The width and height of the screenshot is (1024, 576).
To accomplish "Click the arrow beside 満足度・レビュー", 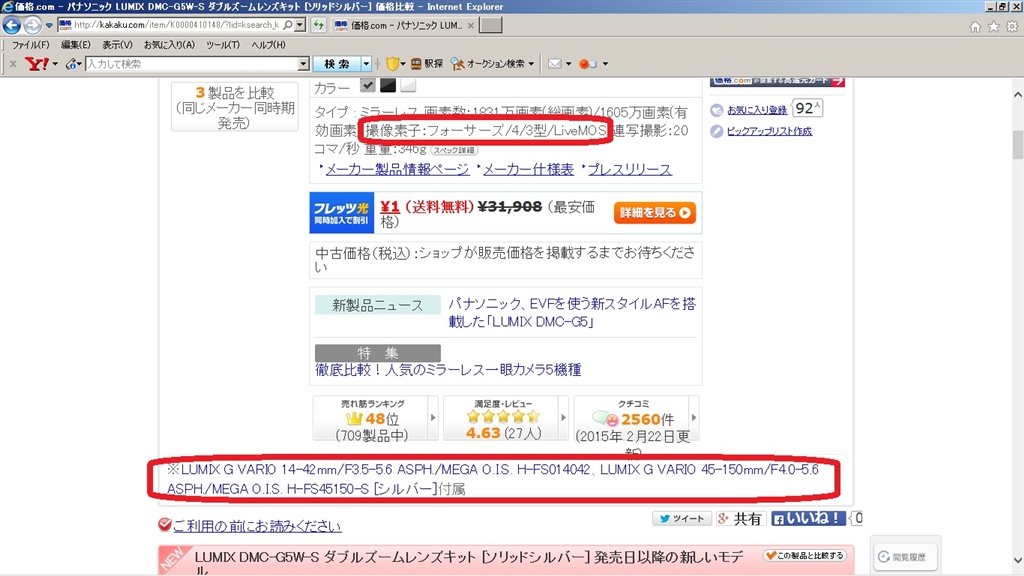I will coord(563,417).
